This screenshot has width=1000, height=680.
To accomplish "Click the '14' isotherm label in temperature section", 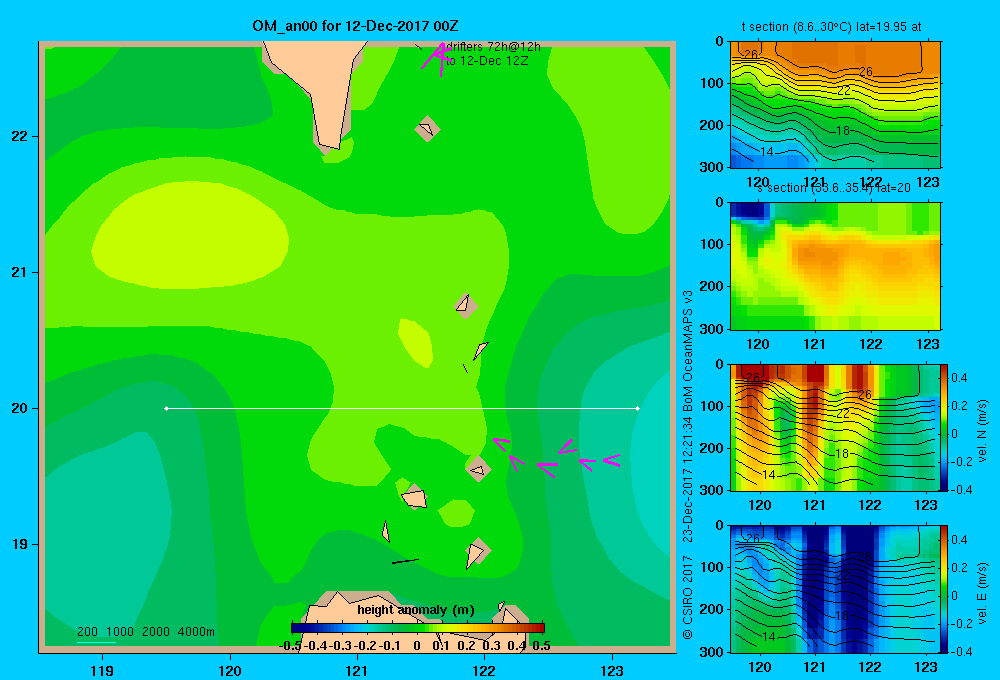I will [767, 152].
